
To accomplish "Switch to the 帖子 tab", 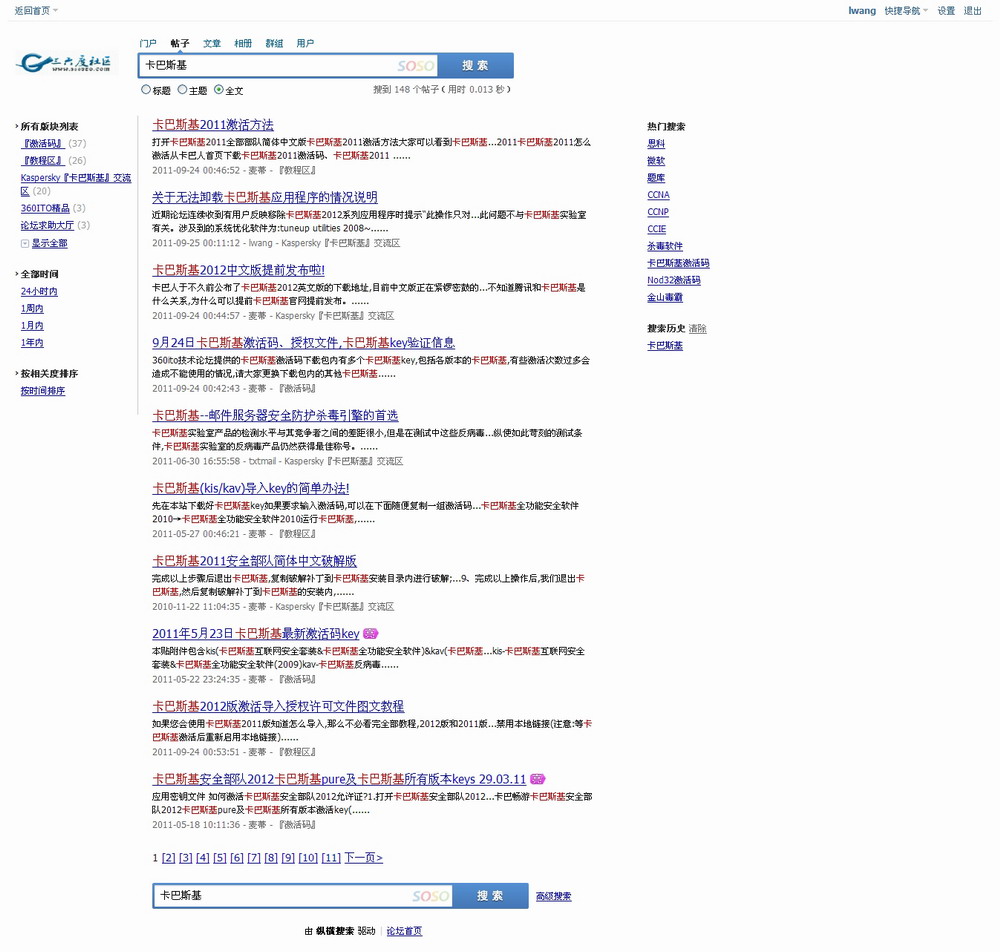I will [180, 43].
